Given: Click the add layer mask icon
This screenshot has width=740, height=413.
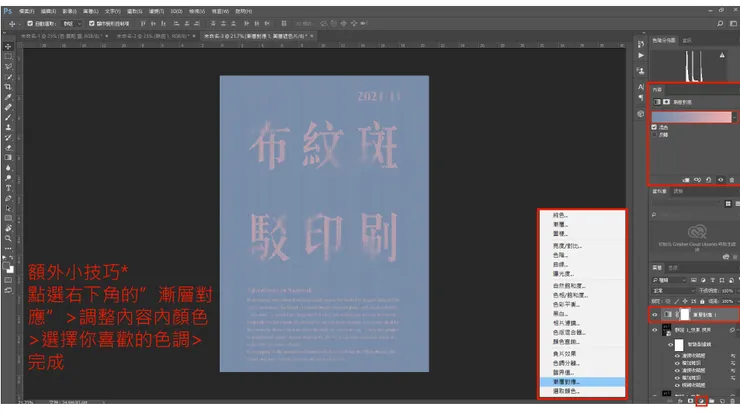Looking at the screenshot, I should coord(690,401).
